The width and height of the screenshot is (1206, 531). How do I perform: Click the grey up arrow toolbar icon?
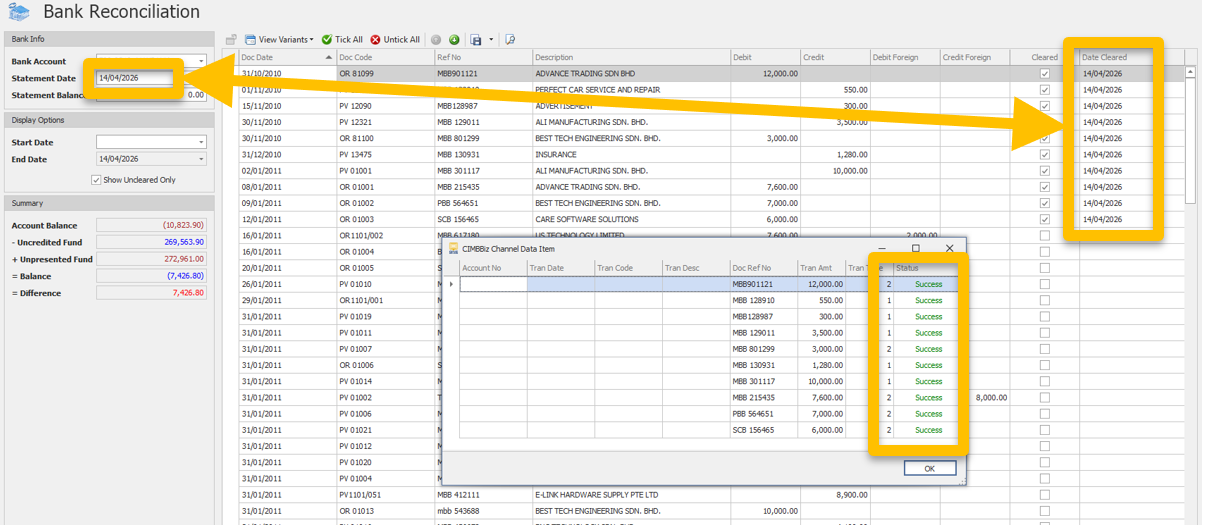[436, 40]
